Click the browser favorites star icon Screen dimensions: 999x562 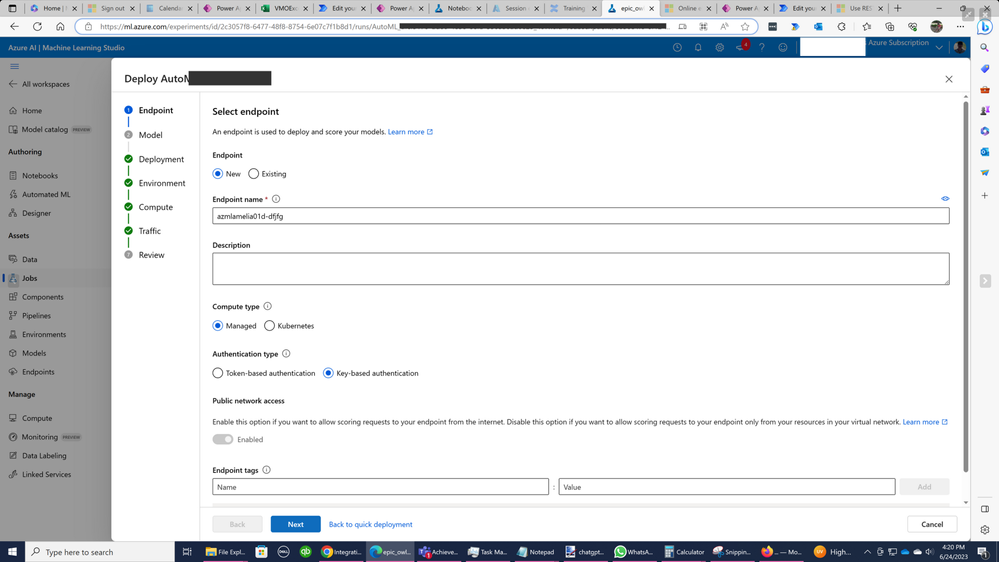click(x=745, y=27)
